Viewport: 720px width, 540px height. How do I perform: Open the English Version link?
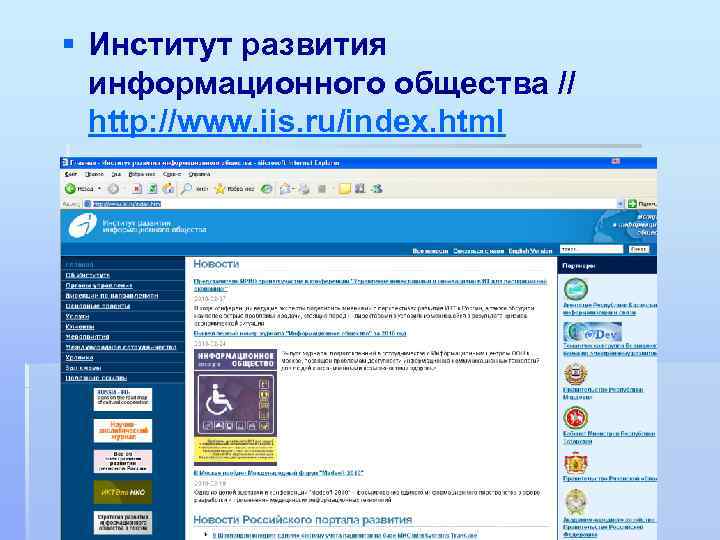pos(530,251)
